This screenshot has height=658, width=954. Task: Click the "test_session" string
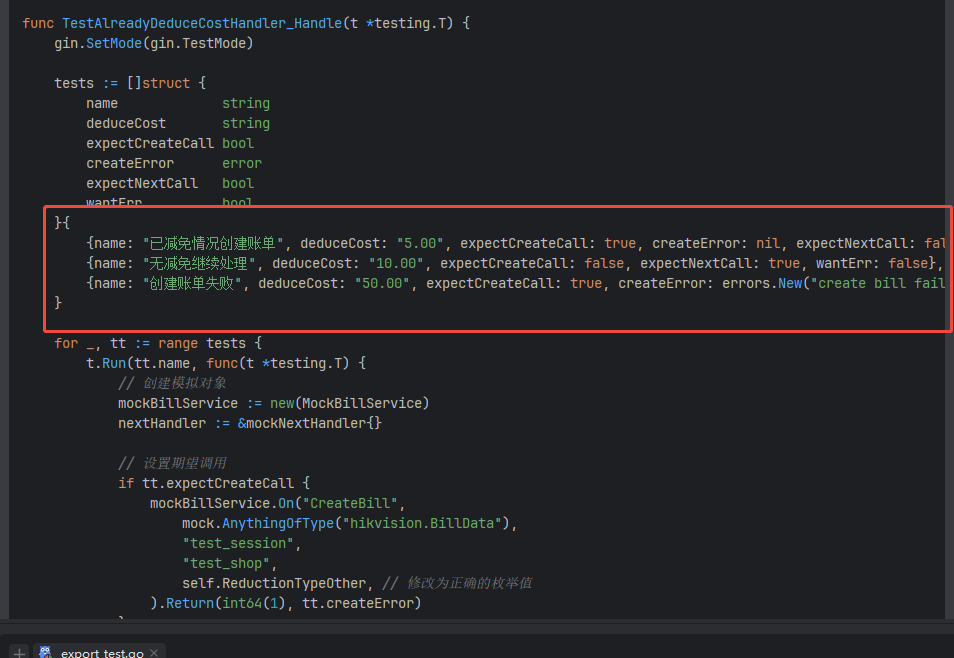[x=238, y=544]
